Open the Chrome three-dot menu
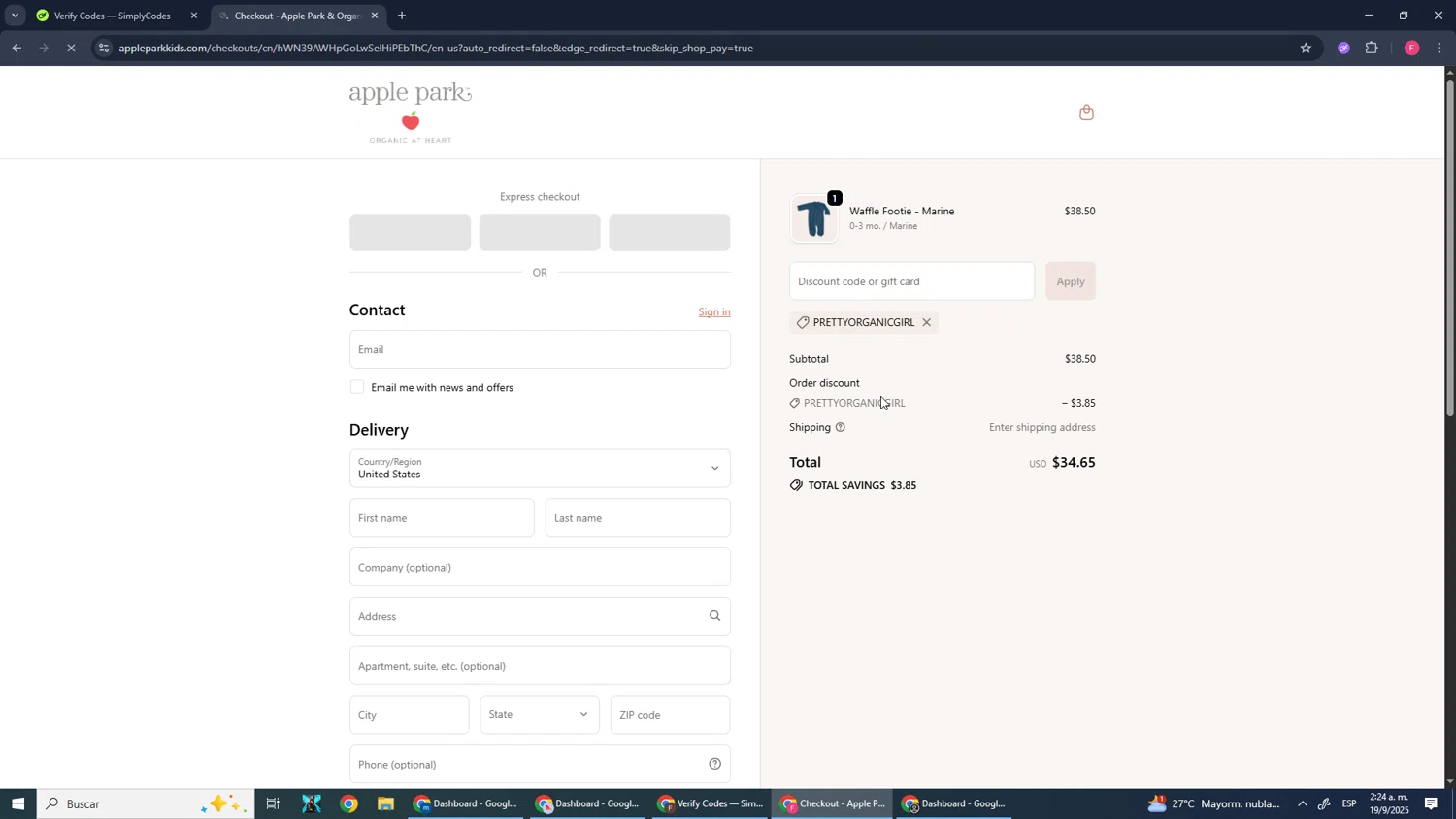This screenshot has height=819, width=1456. (1439, 48)
